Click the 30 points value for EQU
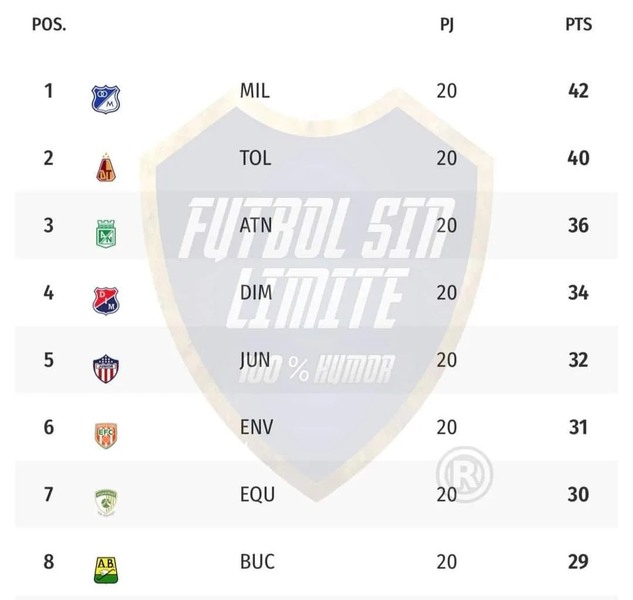Image resolution: width=633 pixels, height=600 pixels. [578, 495]
